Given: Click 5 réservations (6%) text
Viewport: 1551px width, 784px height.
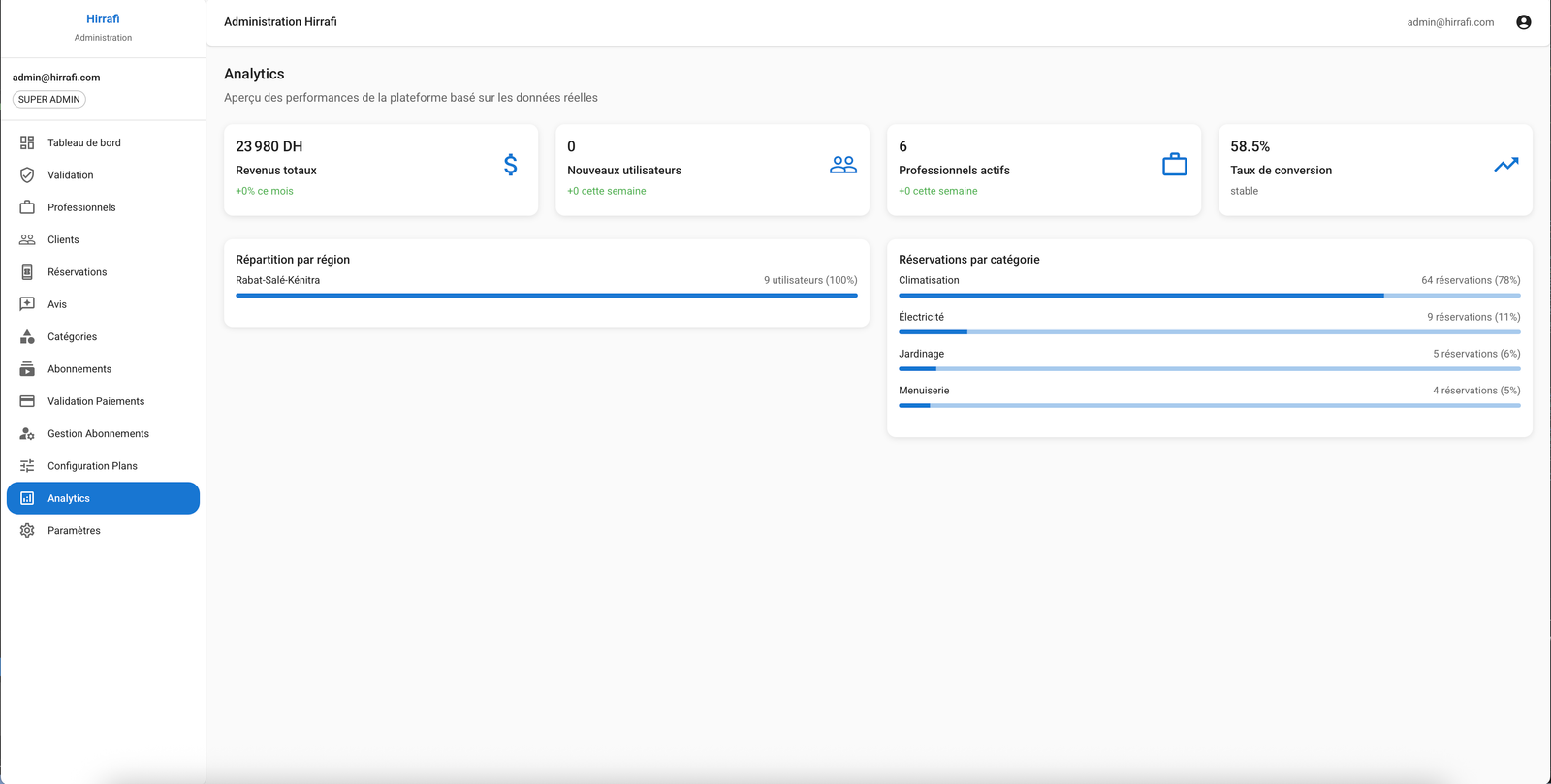Looking at the screenshot, I should pos(1476,354).
